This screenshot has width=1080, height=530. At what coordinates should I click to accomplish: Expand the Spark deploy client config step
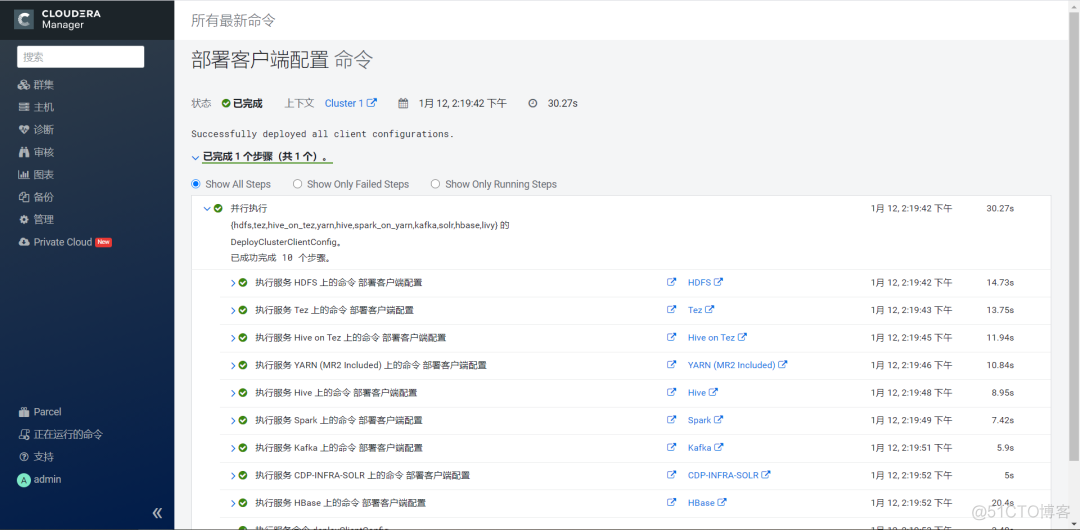click(233, 420)
